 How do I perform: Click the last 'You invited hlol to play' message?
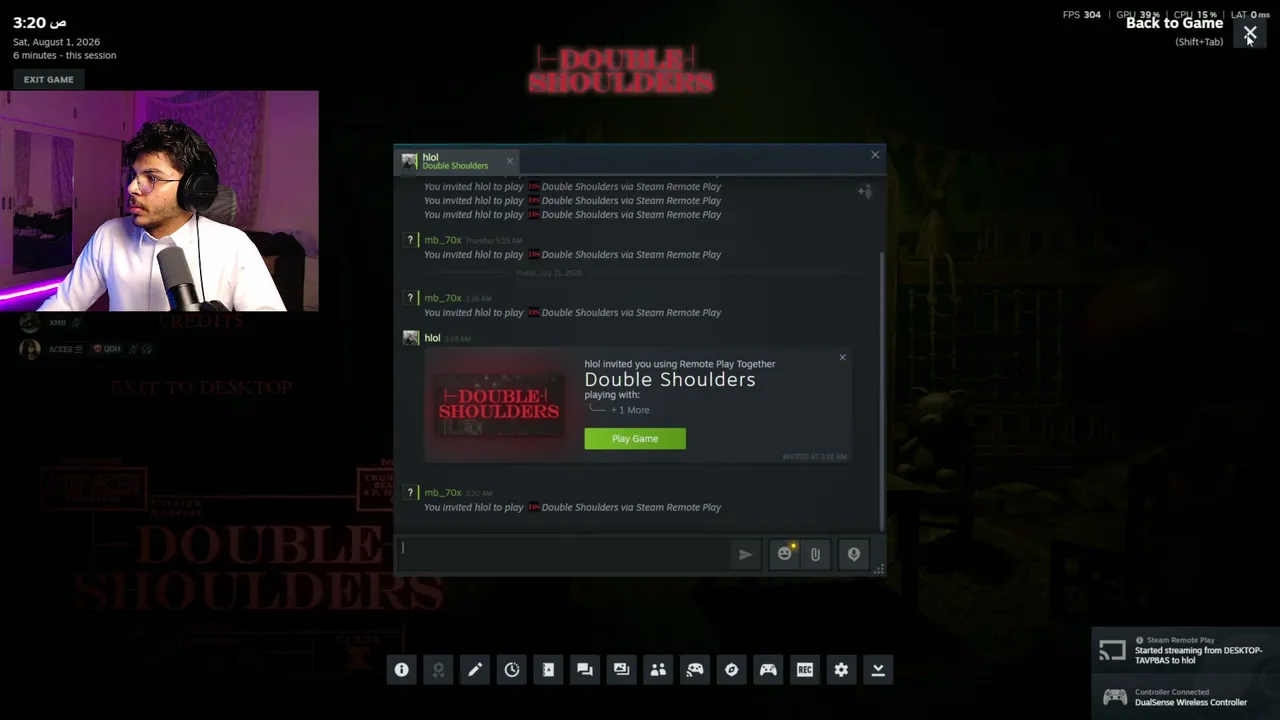[572, 508]
